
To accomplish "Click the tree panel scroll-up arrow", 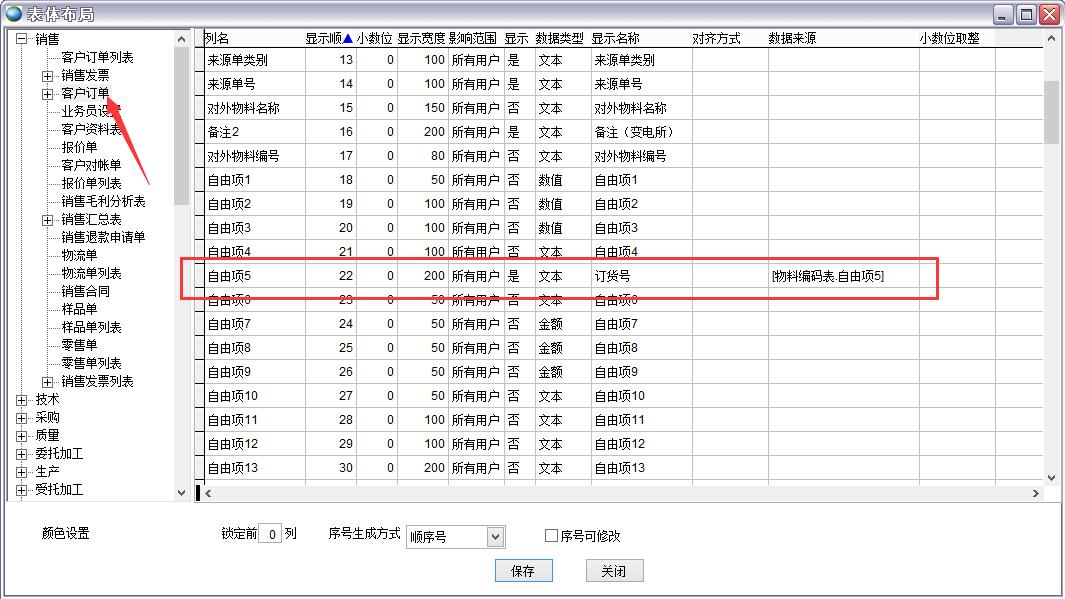I will tap(181, 40).
